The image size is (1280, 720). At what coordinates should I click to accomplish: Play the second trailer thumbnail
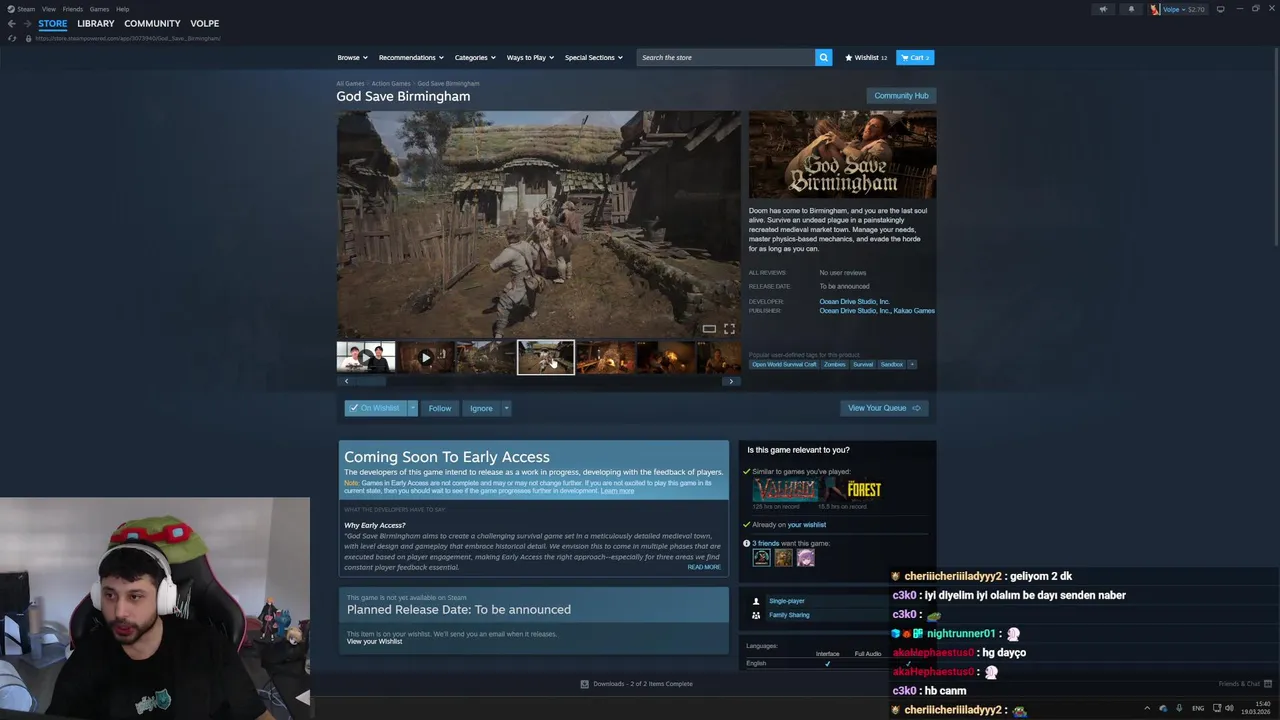point(426,357)
